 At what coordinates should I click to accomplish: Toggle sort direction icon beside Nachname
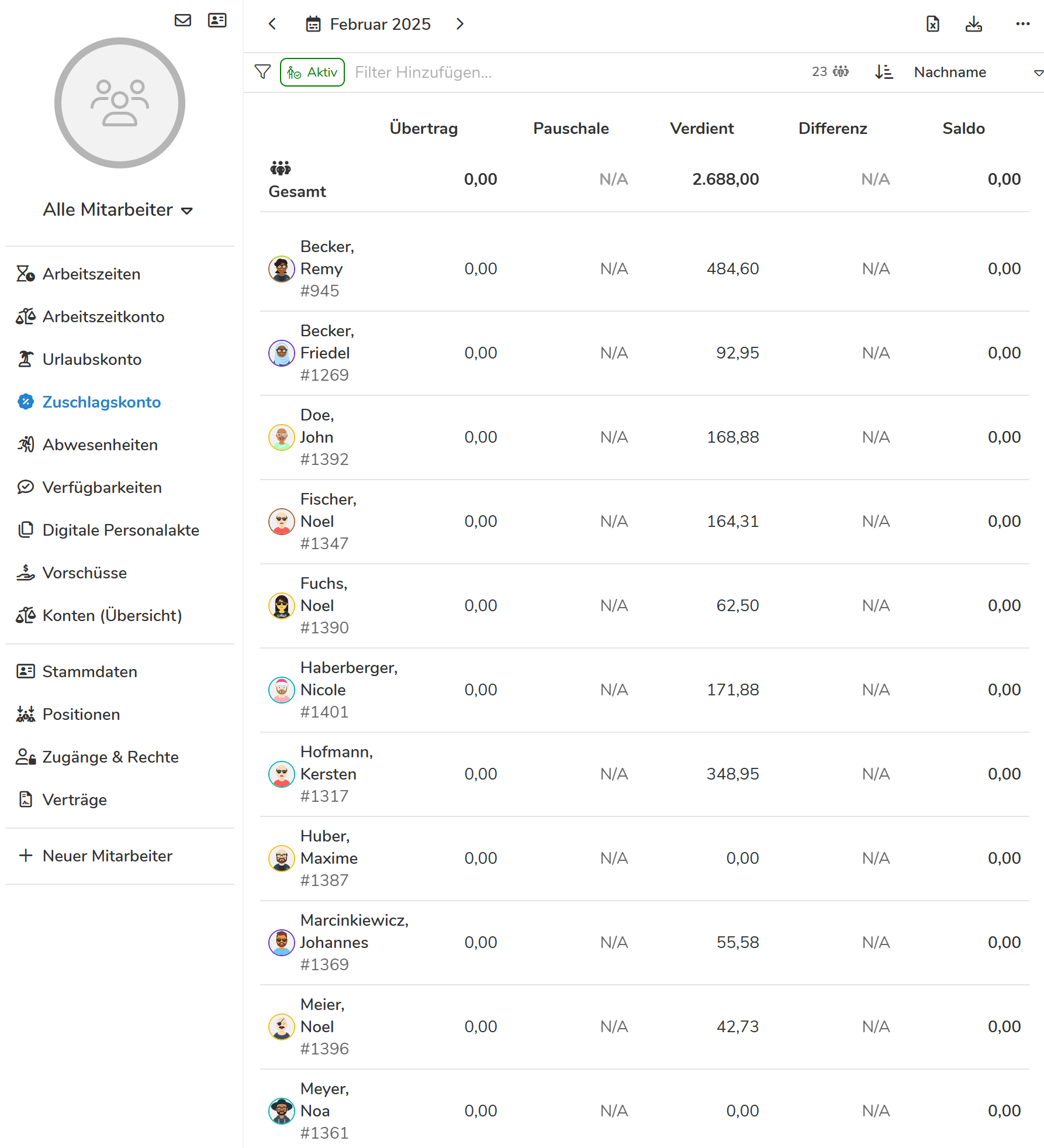click(884, 72)
